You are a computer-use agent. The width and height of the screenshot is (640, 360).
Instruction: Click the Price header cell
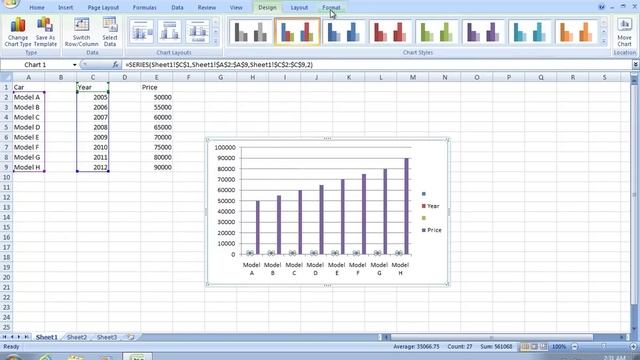(156, 87)
